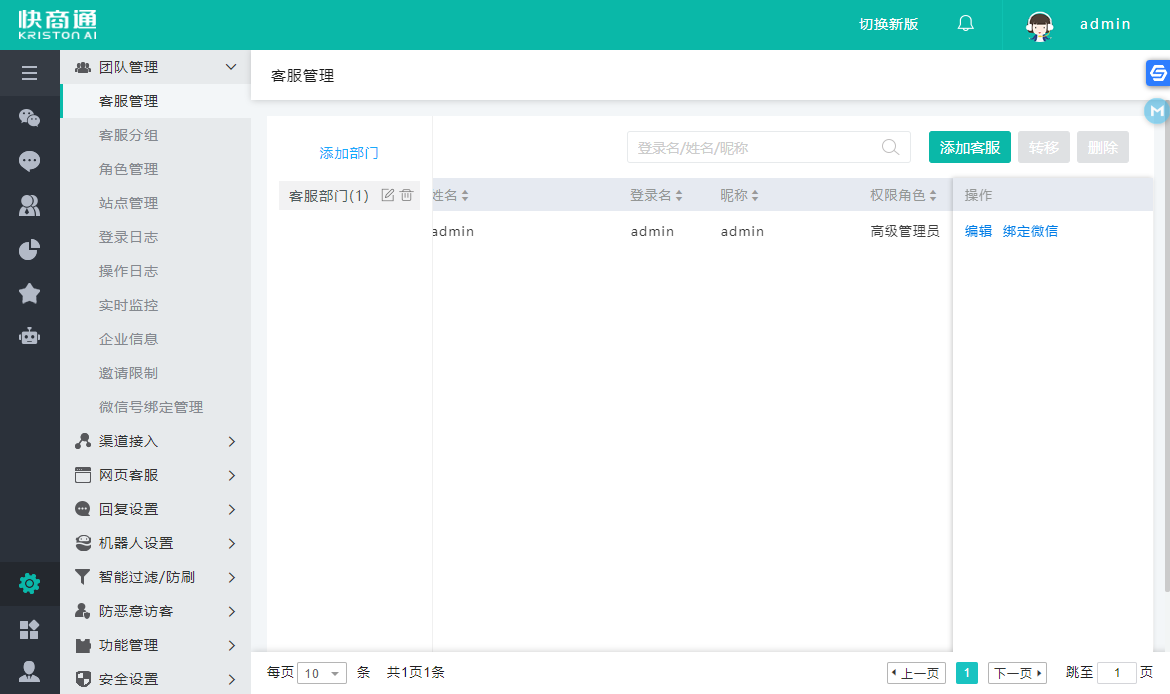The height and width of the screenshot is (694, 1170).
Task: Expand the 渠道接入 menu section
Action: coord(155,441)
